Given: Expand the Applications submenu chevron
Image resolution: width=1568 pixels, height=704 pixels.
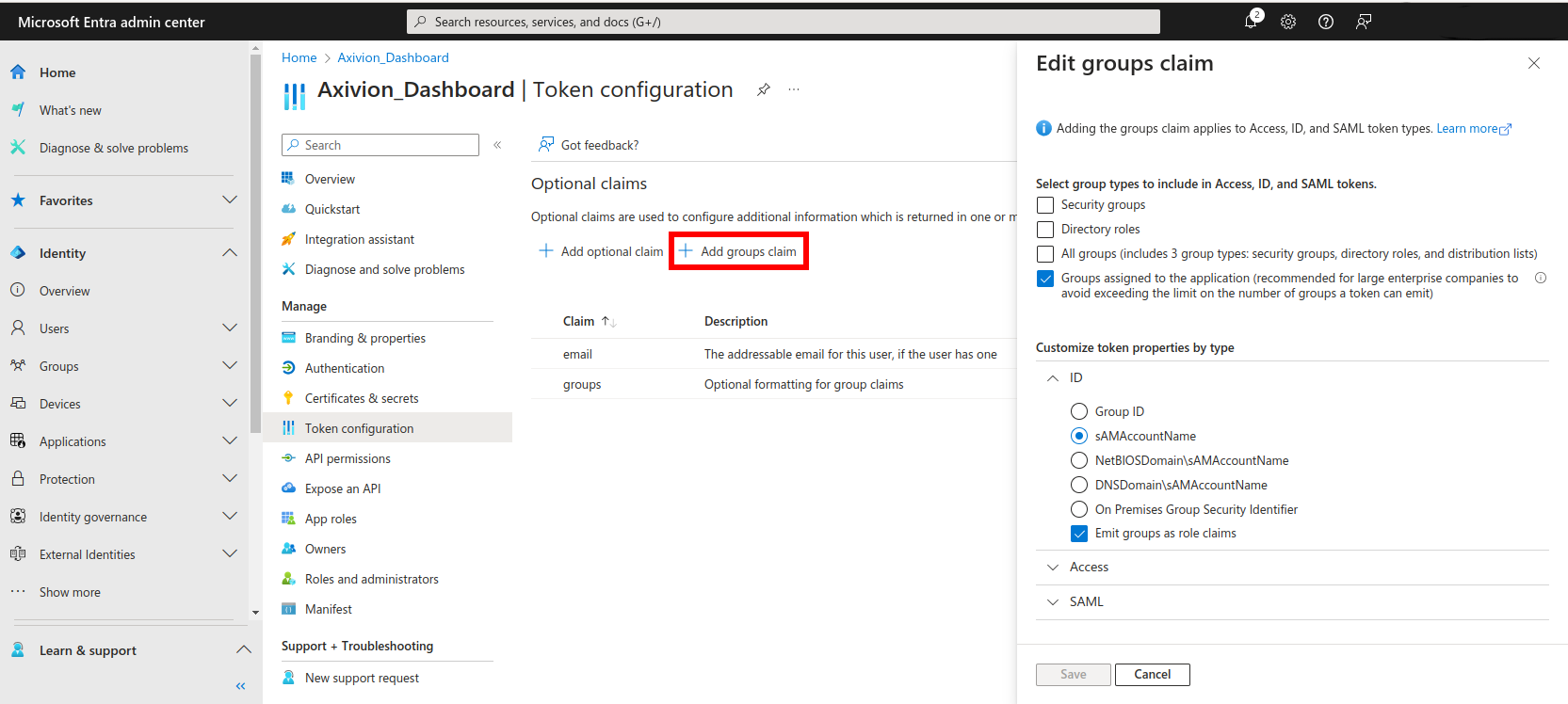Looking at the screenshot, I should click(x=230, y=440).
